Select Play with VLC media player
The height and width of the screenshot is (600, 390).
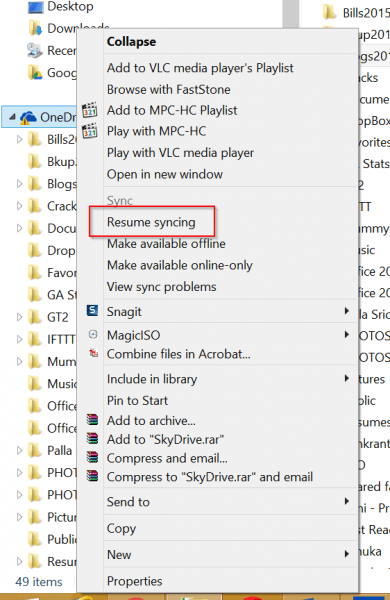(180, 153)
